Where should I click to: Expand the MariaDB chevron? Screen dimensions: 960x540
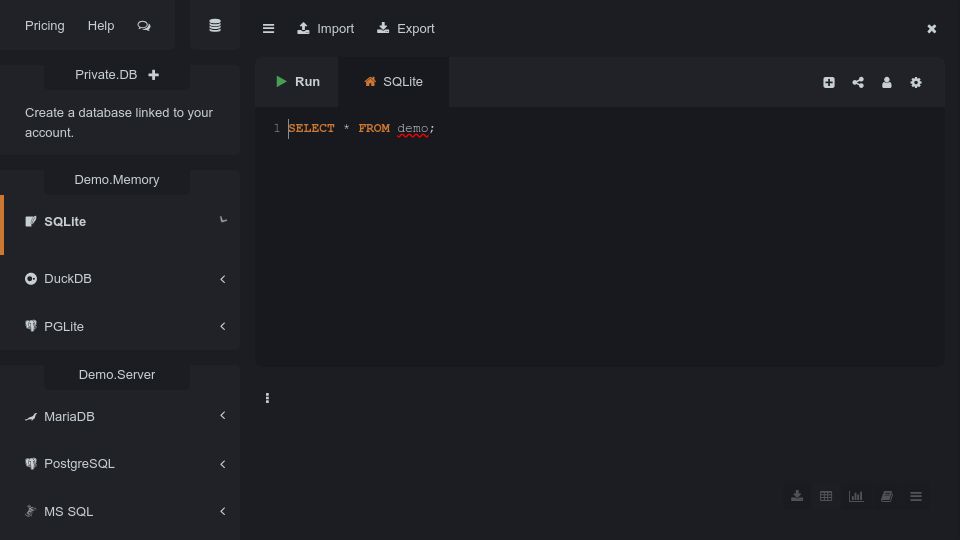click(x=223, y=416)
